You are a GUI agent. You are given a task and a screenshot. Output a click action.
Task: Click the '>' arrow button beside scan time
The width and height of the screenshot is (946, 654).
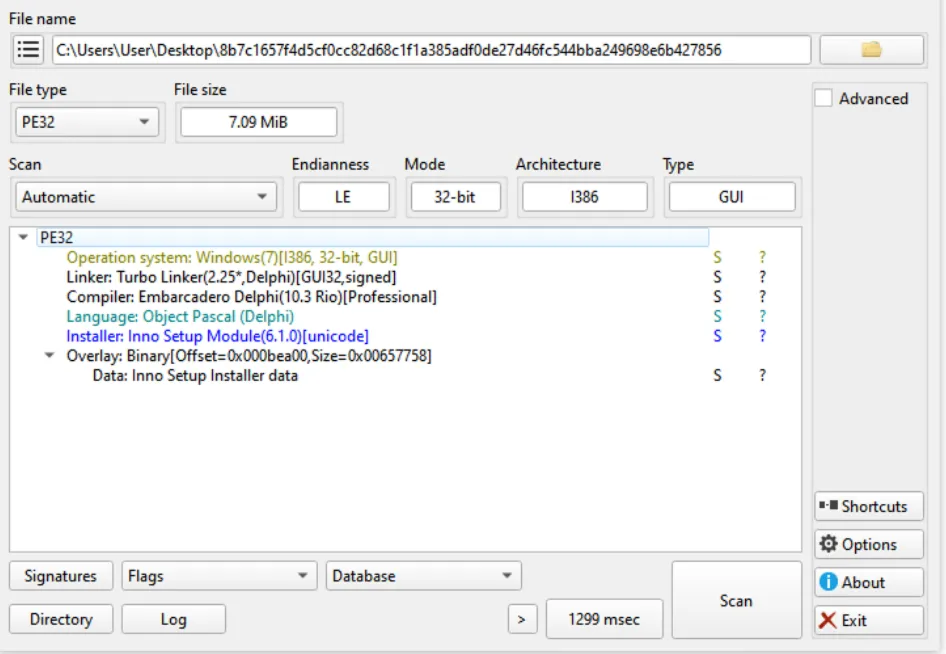[x=521, y=619]
